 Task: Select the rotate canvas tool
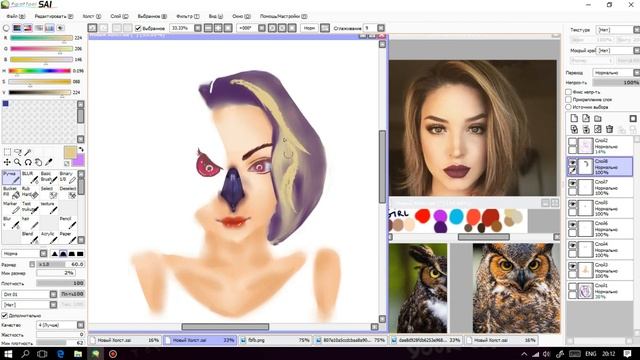(28, 162)
